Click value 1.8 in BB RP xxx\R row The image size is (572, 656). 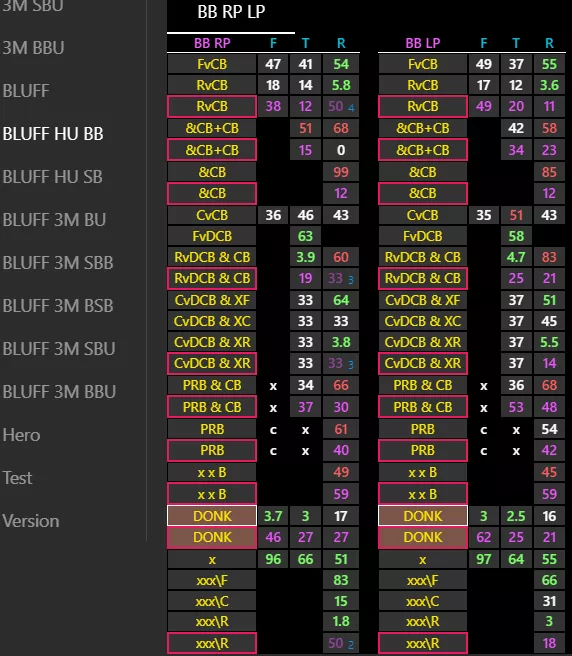click(341, 621)
